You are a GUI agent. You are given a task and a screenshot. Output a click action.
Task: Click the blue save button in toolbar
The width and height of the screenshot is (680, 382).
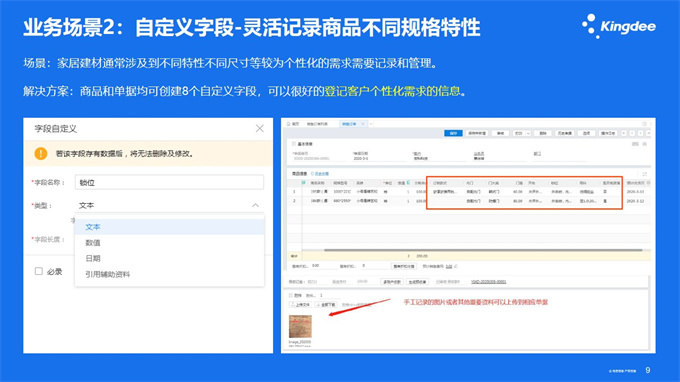(453, 134)
